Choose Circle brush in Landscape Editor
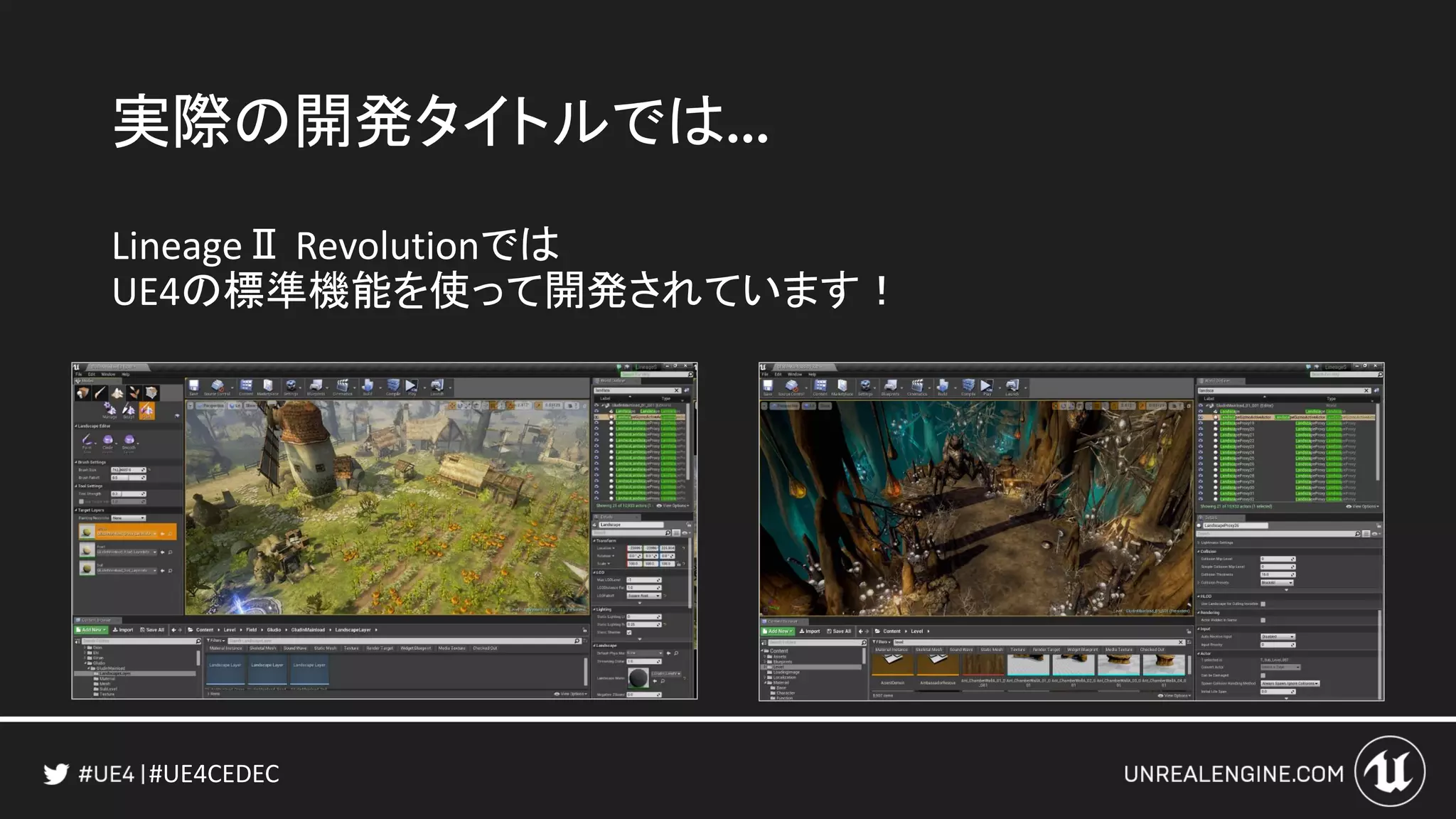The height and width of the screenshot is (819, 1456). [108, 441]
